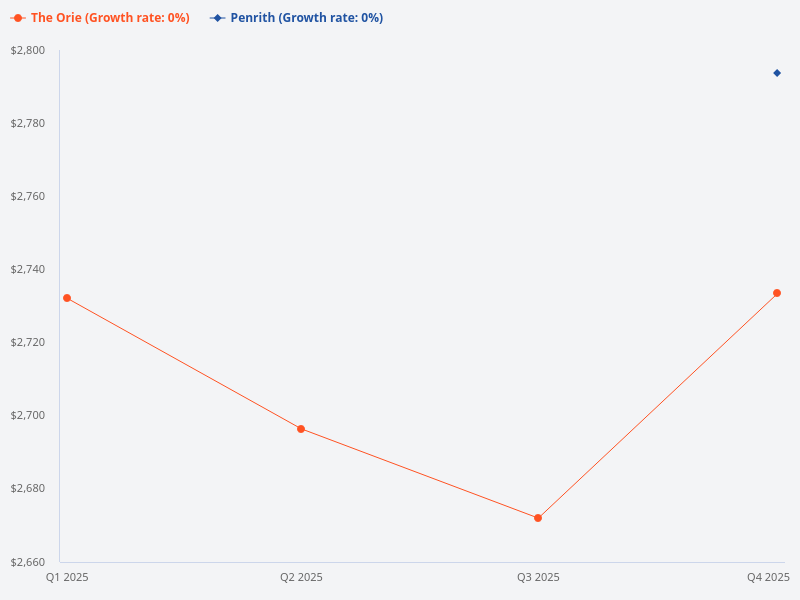The width and height of the screenshot is (800, 600).
Task: Select The Orie Q3 2025 data point
Action: pyautogui.click(x=538, y=518)
